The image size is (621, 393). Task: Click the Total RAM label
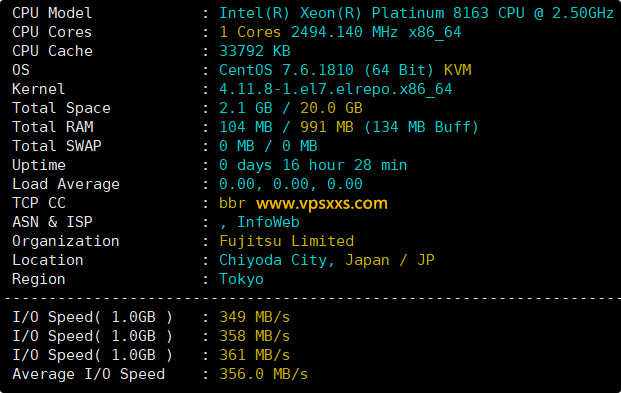(53, 127)
